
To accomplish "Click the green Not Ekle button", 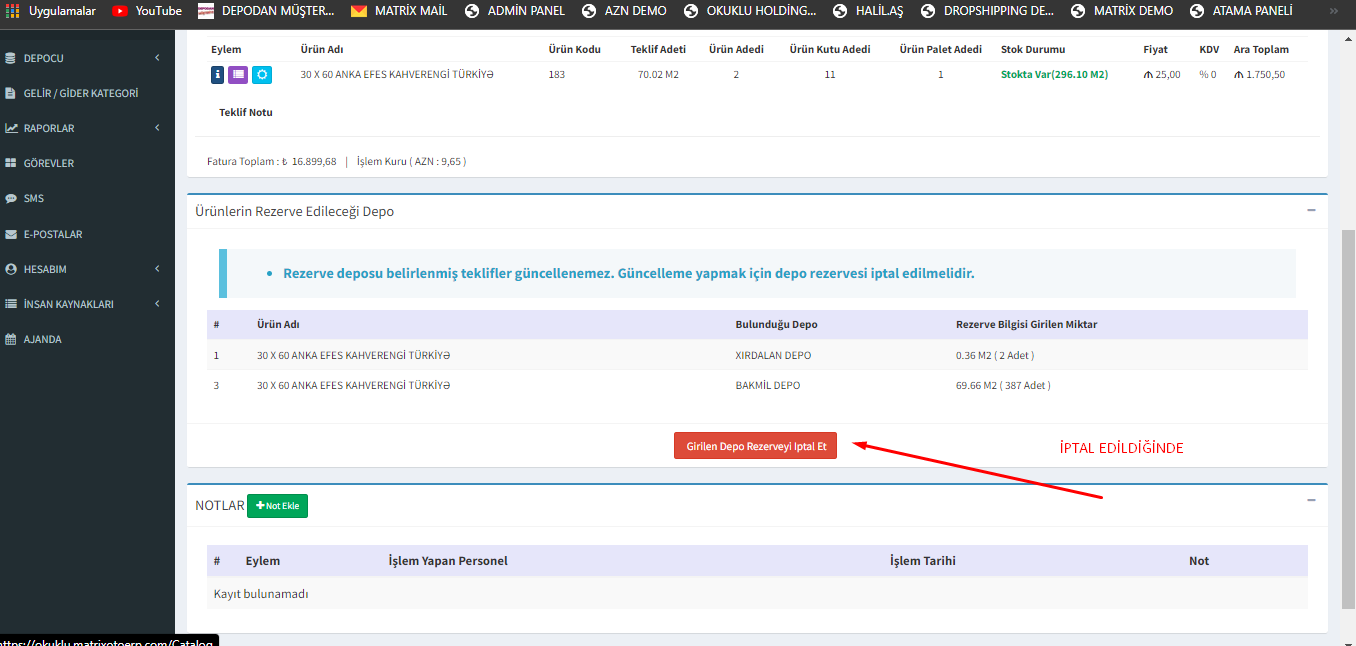I will coord(278,506).
